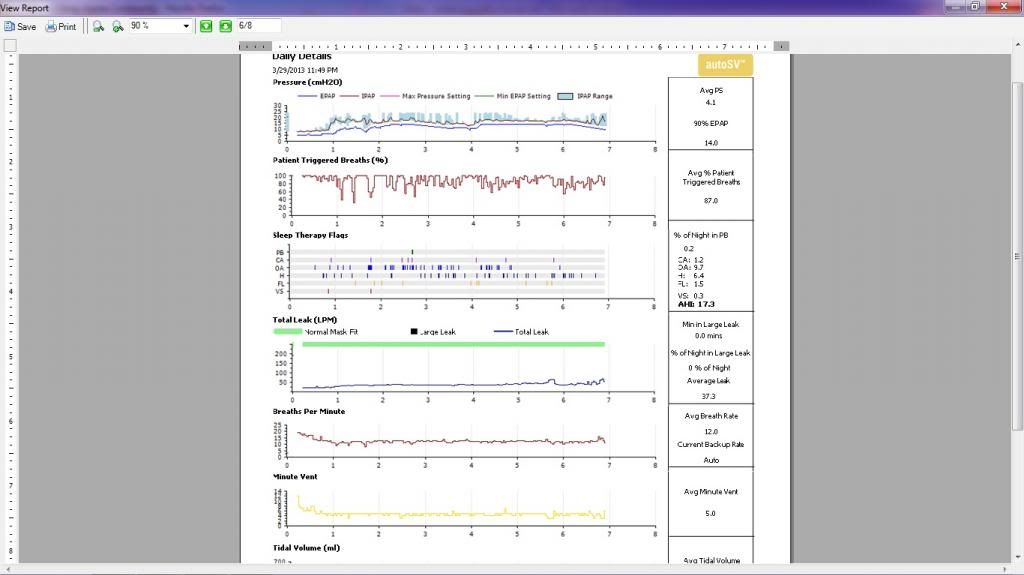Click the '90% EPAP' statistic label

(711, 123)
